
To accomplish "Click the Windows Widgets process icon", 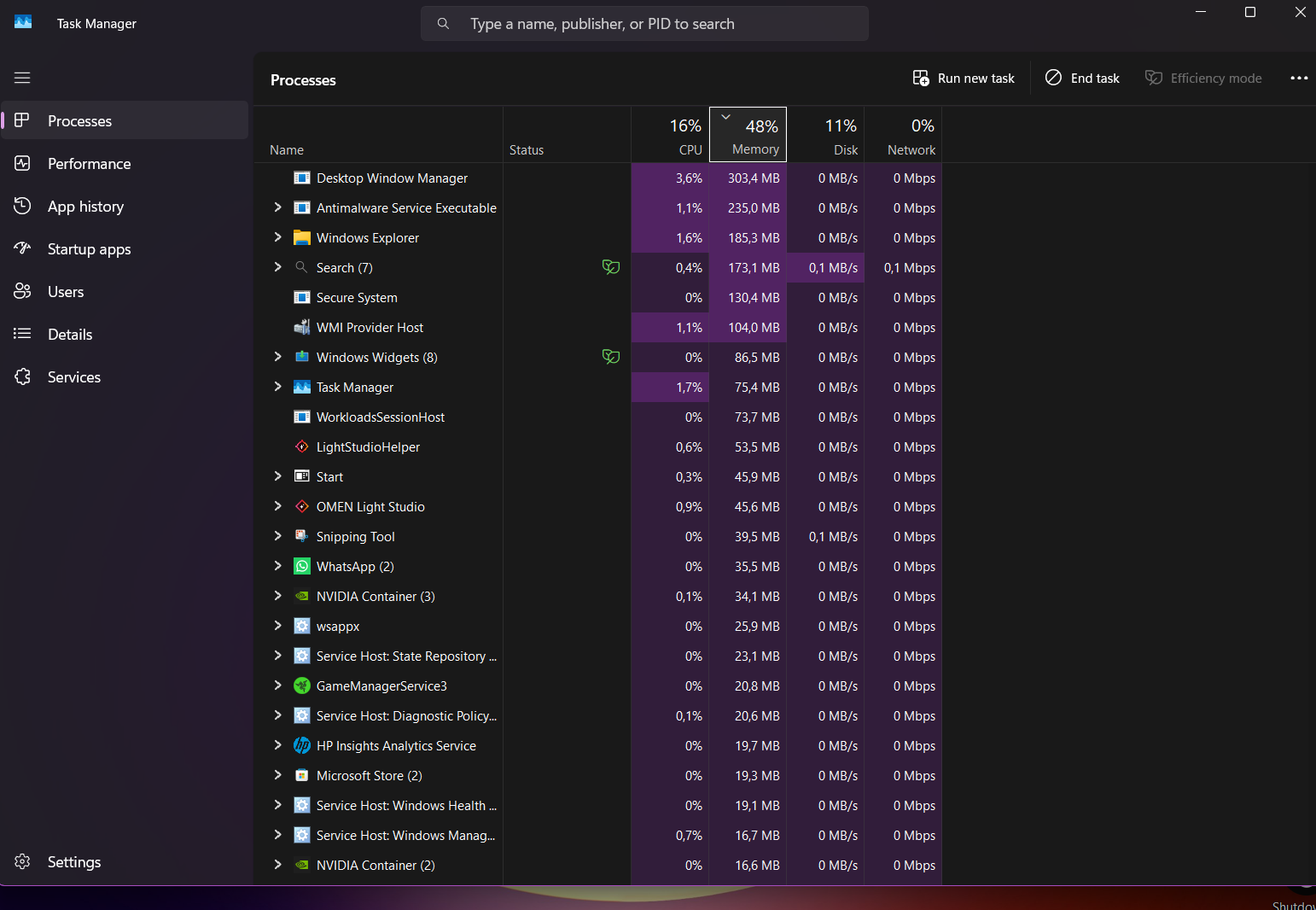I will 302,357.
